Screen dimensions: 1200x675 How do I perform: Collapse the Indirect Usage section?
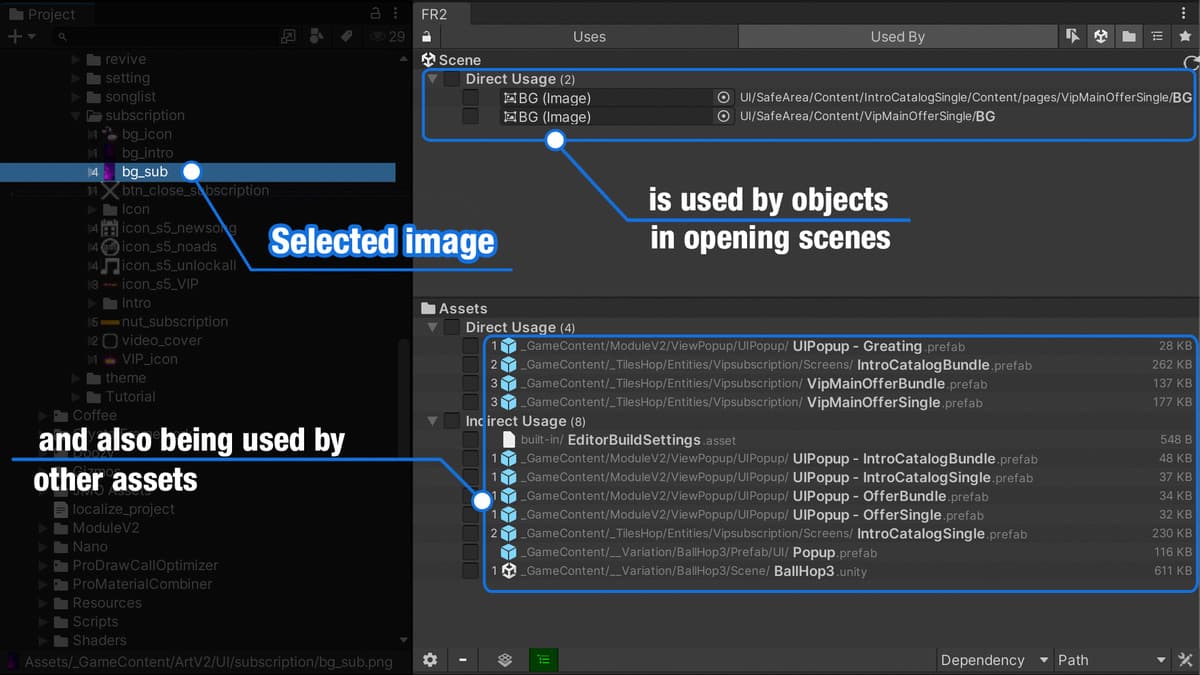pyautogui.click(x=432, y=421)
